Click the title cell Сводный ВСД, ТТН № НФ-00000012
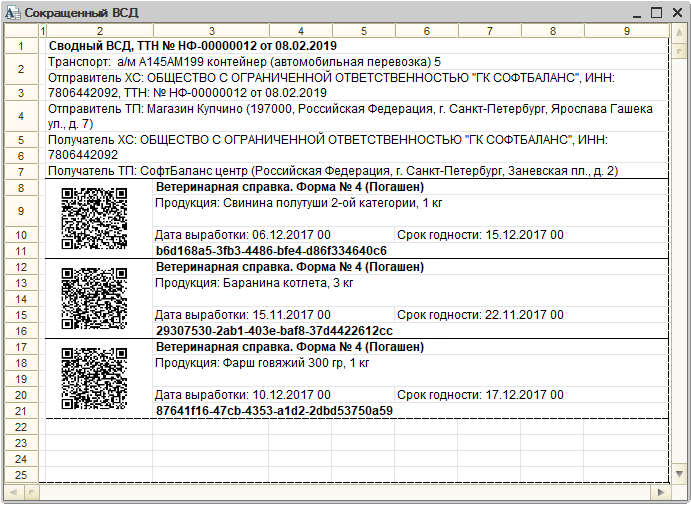Image resolution: width=691 pixels, height=505 pixels. click(193, 46)
